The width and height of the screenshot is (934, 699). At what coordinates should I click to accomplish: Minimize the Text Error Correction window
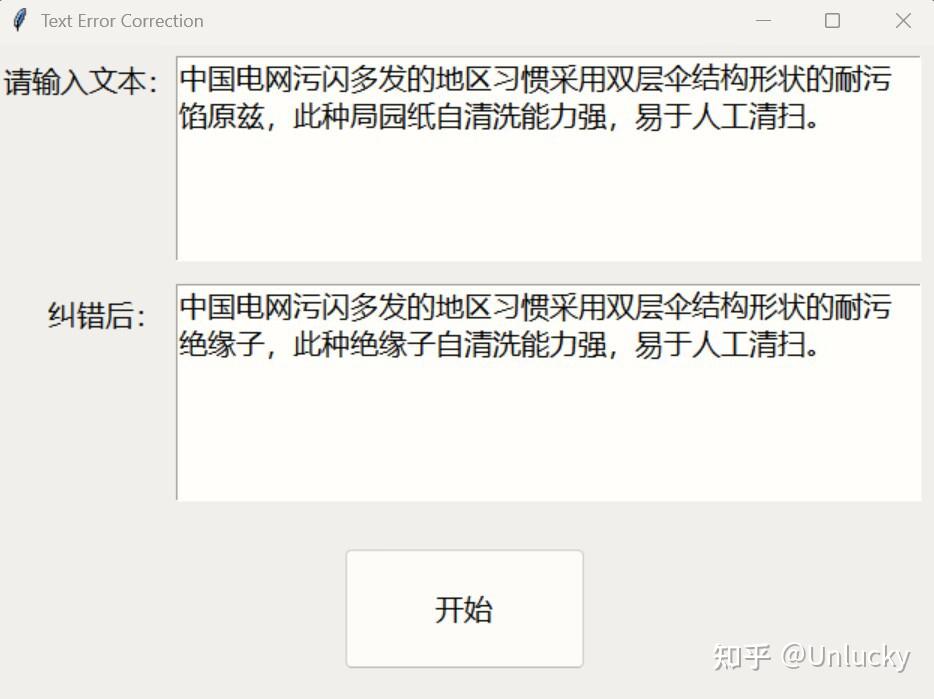(x=763, y=21)
